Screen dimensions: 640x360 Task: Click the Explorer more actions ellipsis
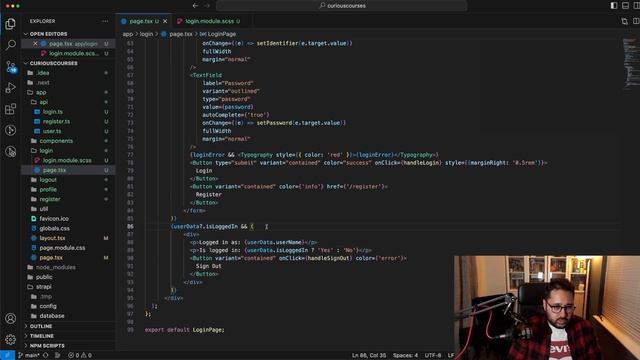(x=105, y=21)
